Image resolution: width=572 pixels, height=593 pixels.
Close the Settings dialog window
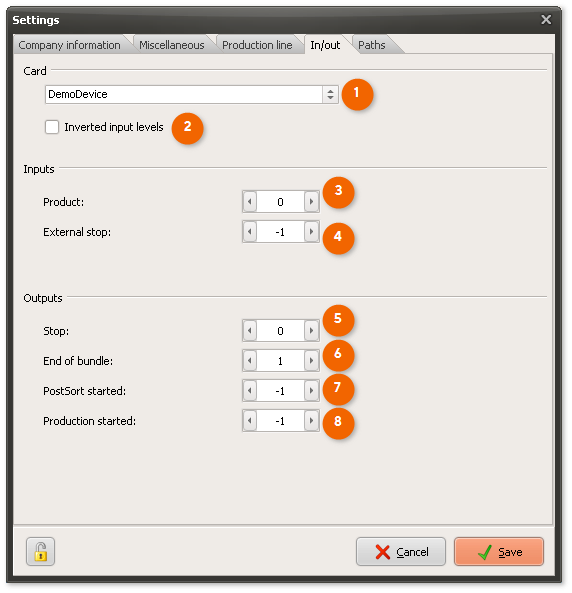coord(546,20)
